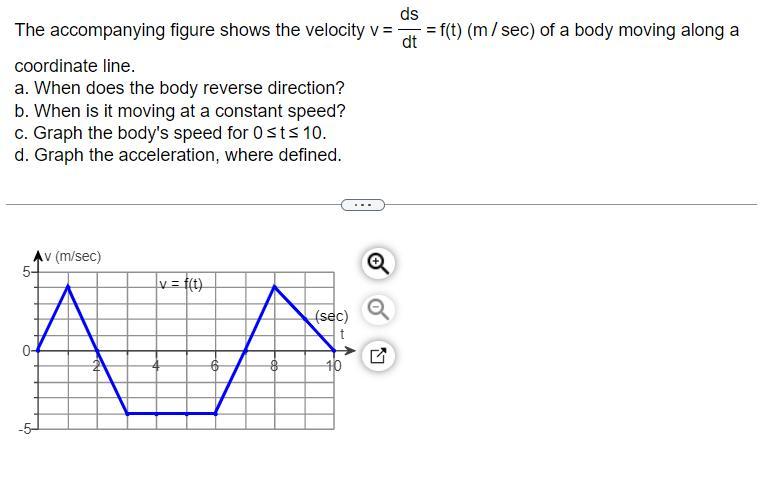The height and width of the screenshot is (493, 771).
Task: Click the origin 0 label of the graph
Action: click(x=27, y=350)
